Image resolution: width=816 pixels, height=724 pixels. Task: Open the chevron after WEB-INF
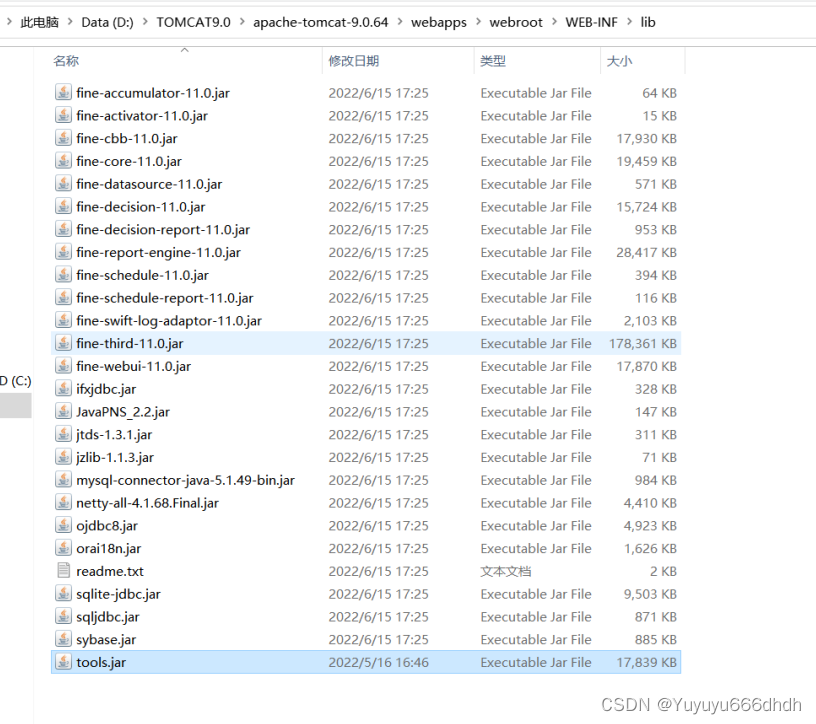click(630, 22)
